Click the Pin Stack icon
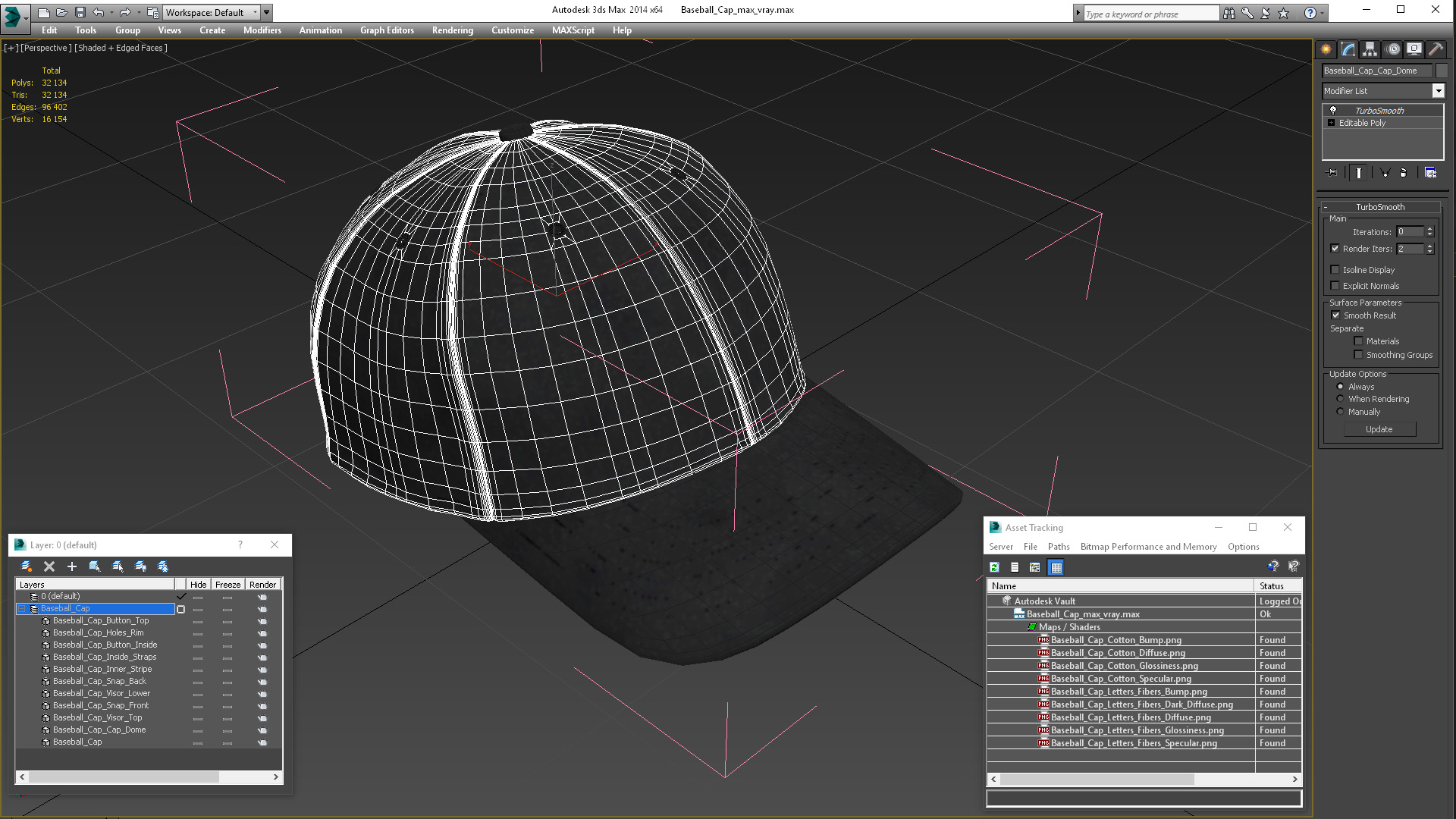This screenshot has height=819, width=1456. (1332, 173)
